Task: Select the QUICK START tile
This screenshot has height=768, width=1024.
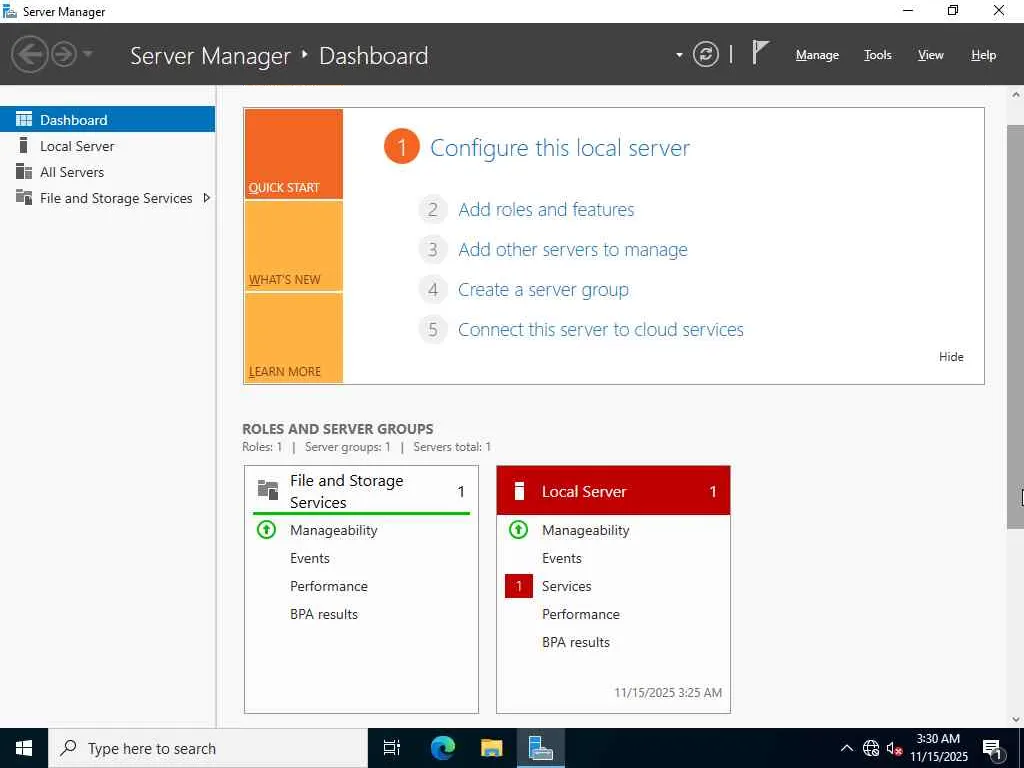Action: click(293, 154)
